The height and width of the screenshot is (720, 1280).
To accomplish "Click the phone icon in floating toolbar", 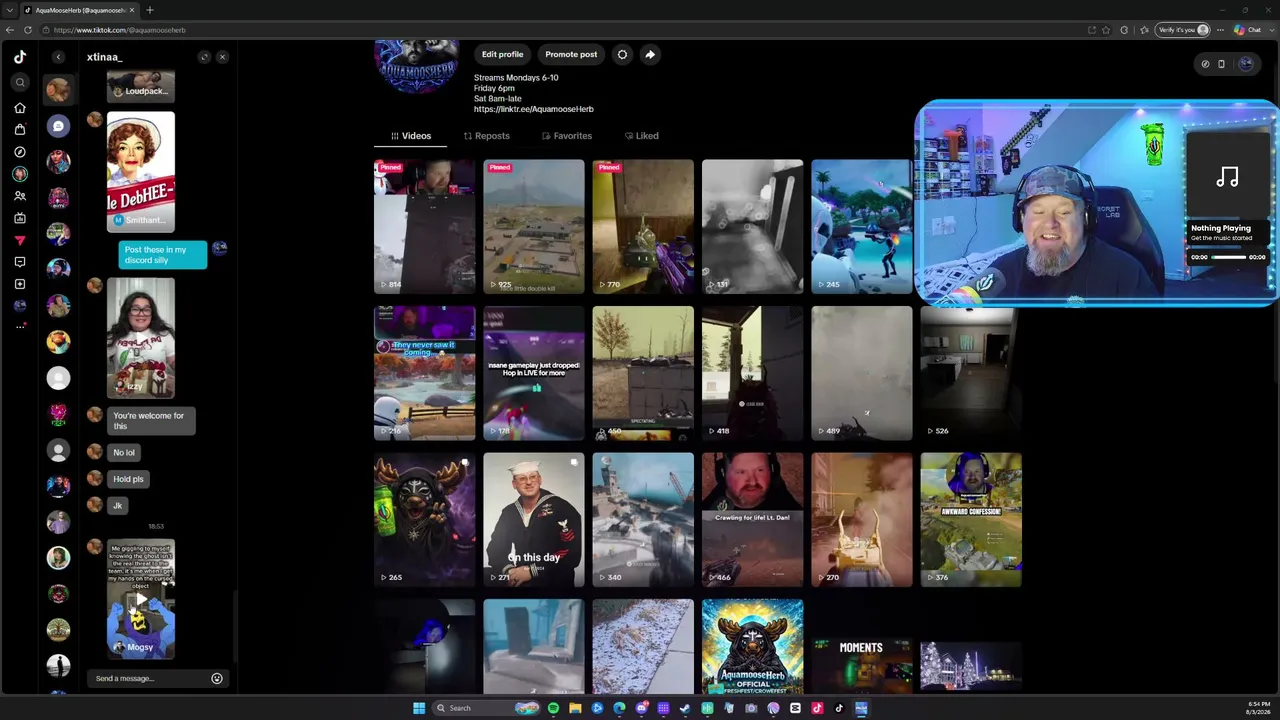I will [x=1221, y=64].
